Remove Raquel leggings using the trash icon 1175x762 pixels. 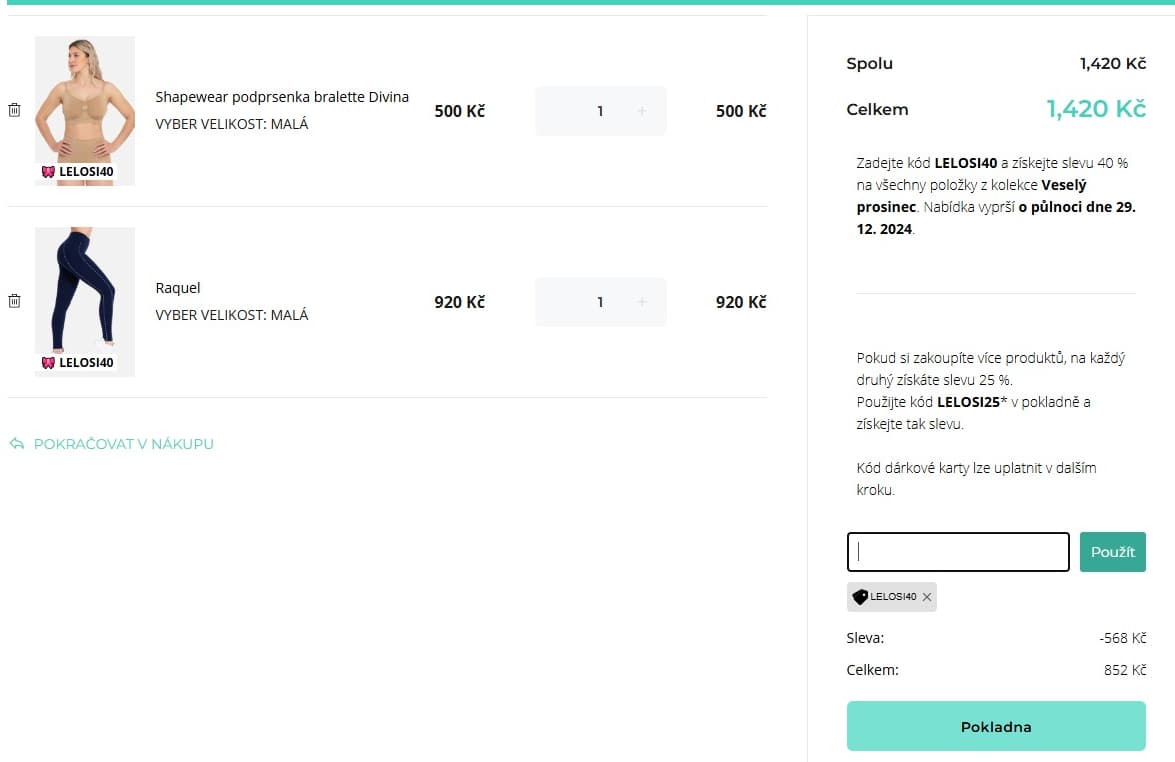(14, 301)
